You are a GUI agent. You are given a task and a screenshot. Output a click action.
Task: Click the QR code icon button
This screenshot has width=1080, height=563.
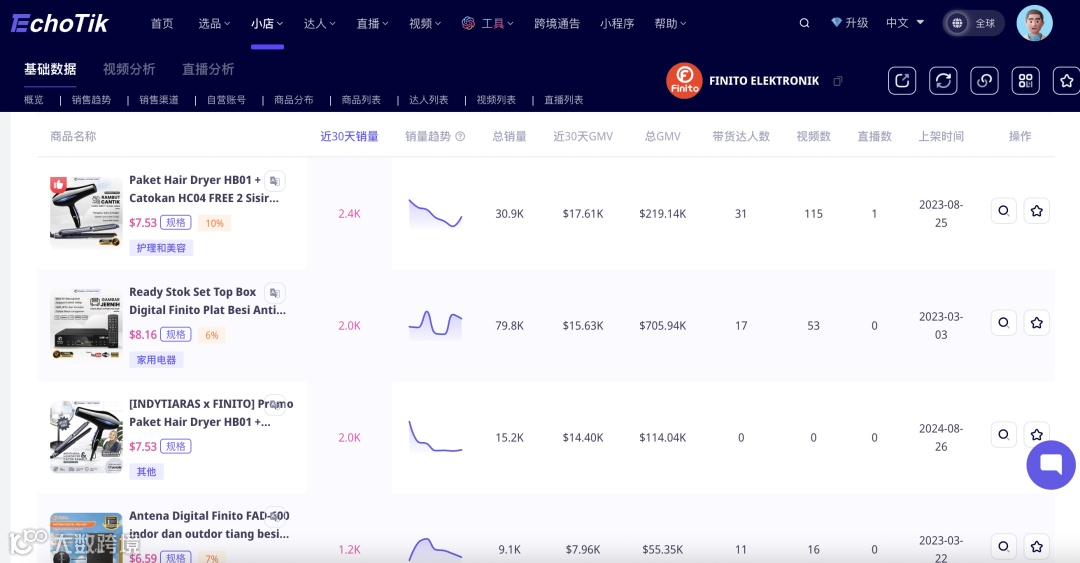(x=1026, y=81)
